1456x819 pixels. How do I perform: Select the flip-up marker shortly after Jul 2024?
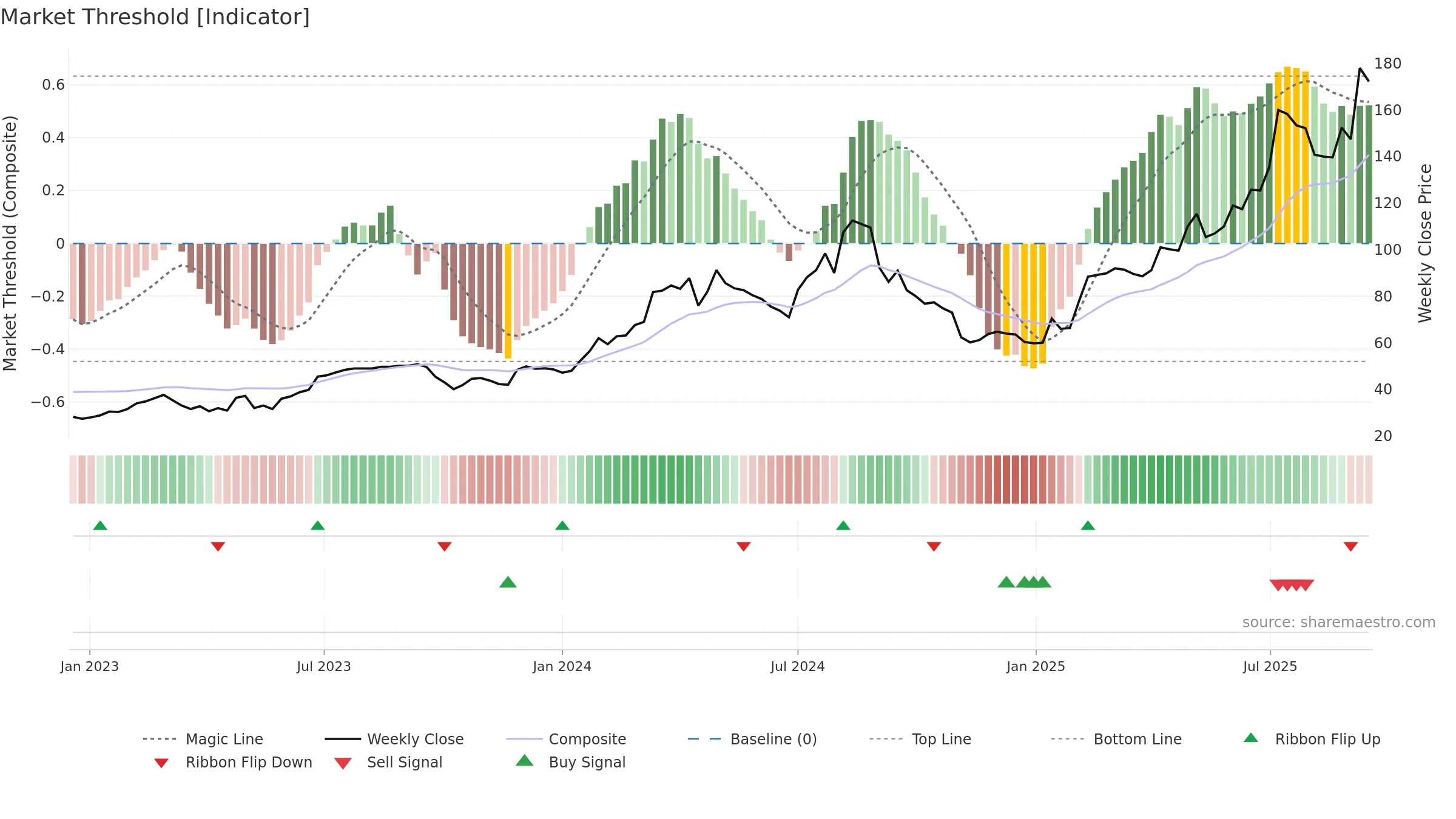tap(843, 525)
